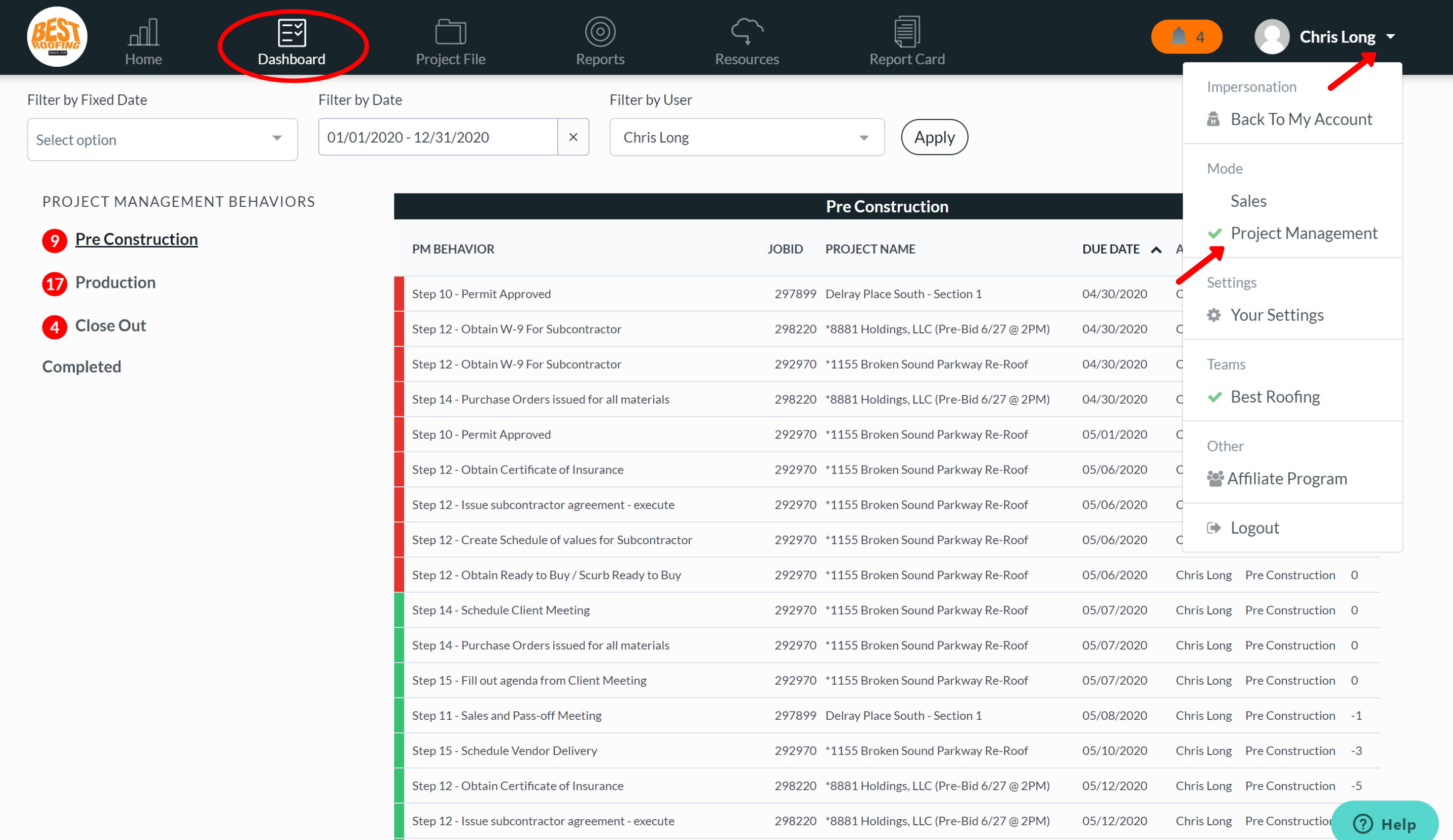Click Step 12 - Create Schedule of values for Subcontractor
Image resolution: width=1453 pixels, height=840 pixels.
(x=552, y=540)
